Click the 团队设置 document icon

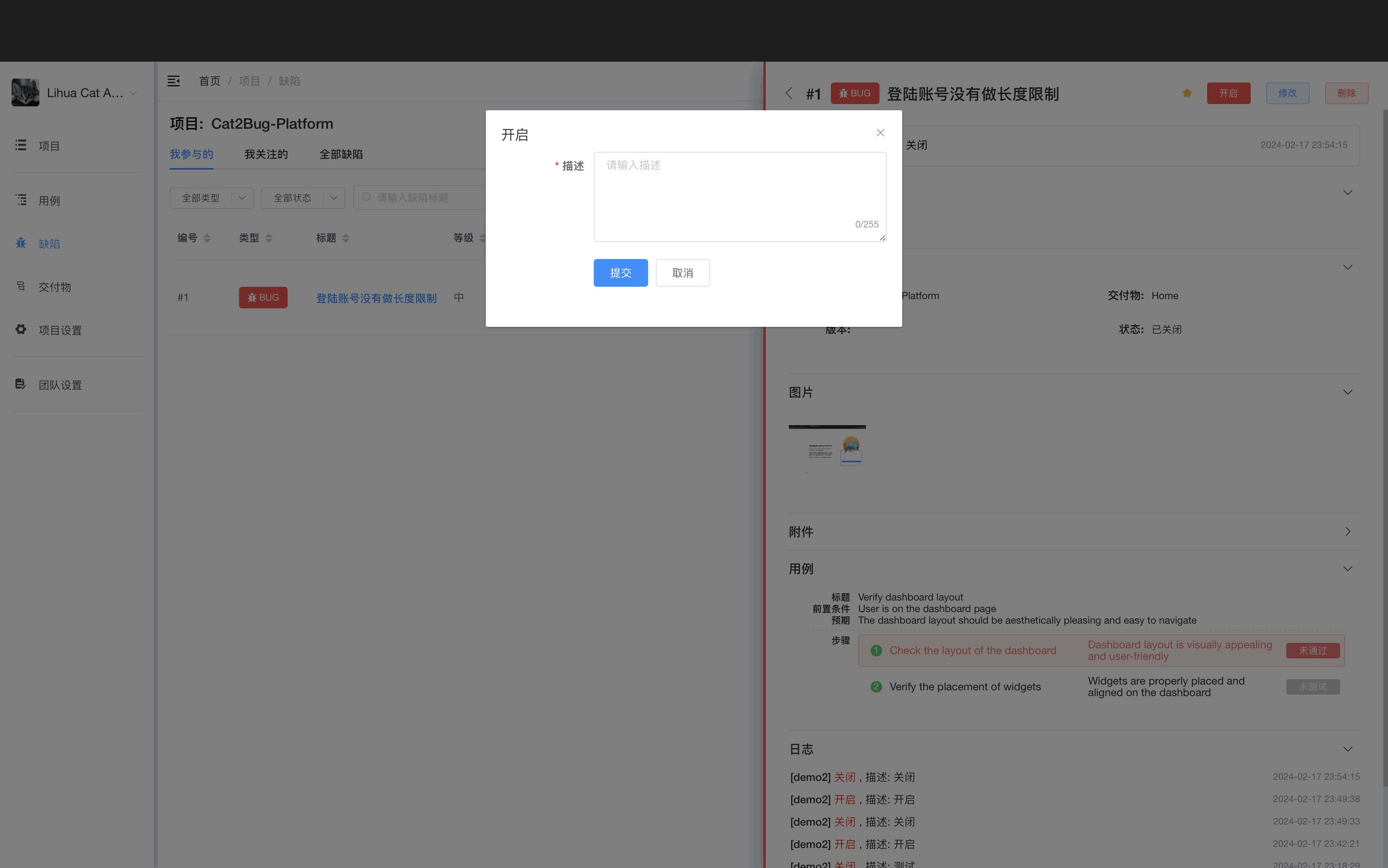click(x=21, y=384)
